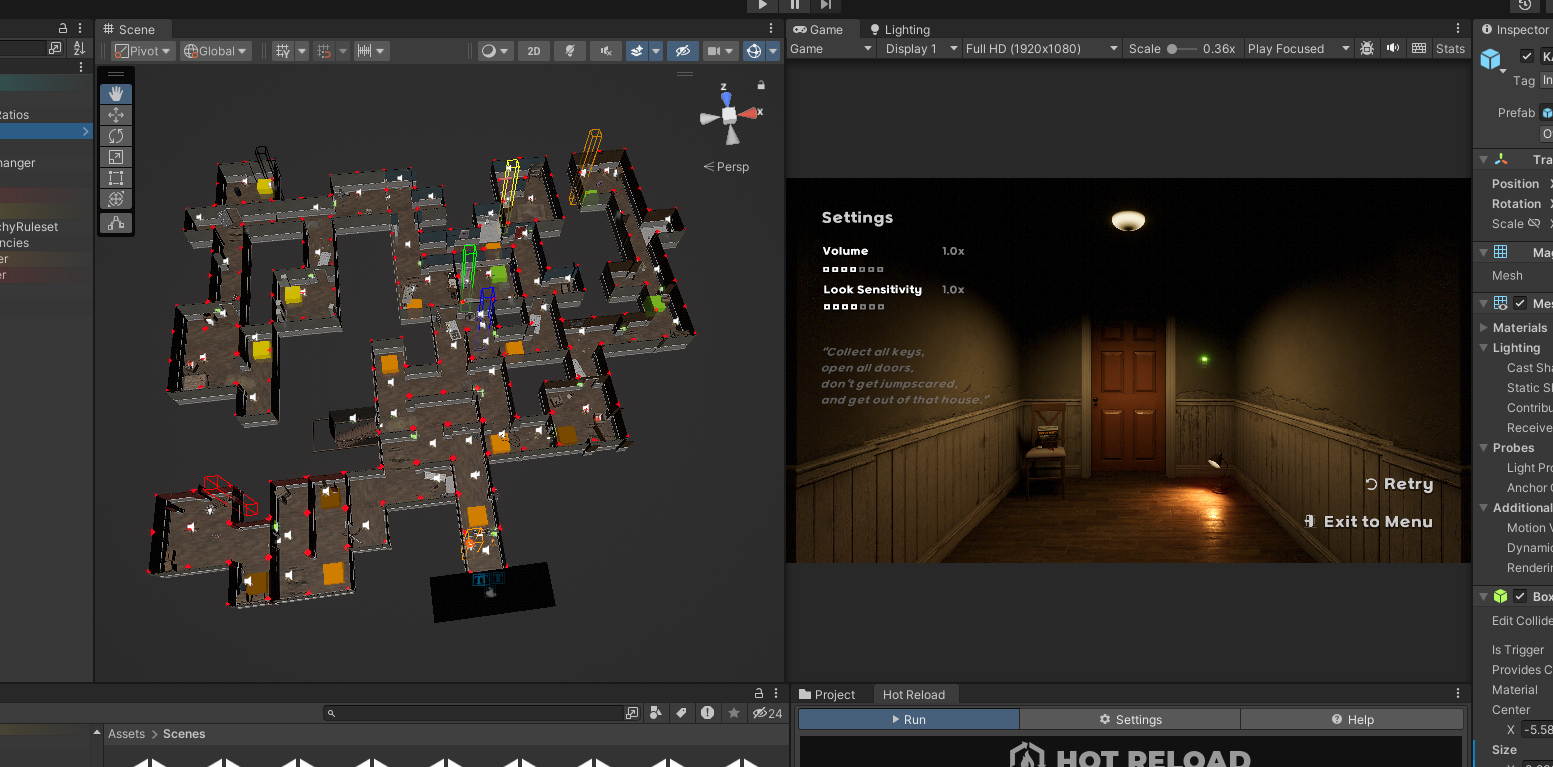
Task: Click the Look Sensitivity setting pips
Action: click(x=853, y=307)
